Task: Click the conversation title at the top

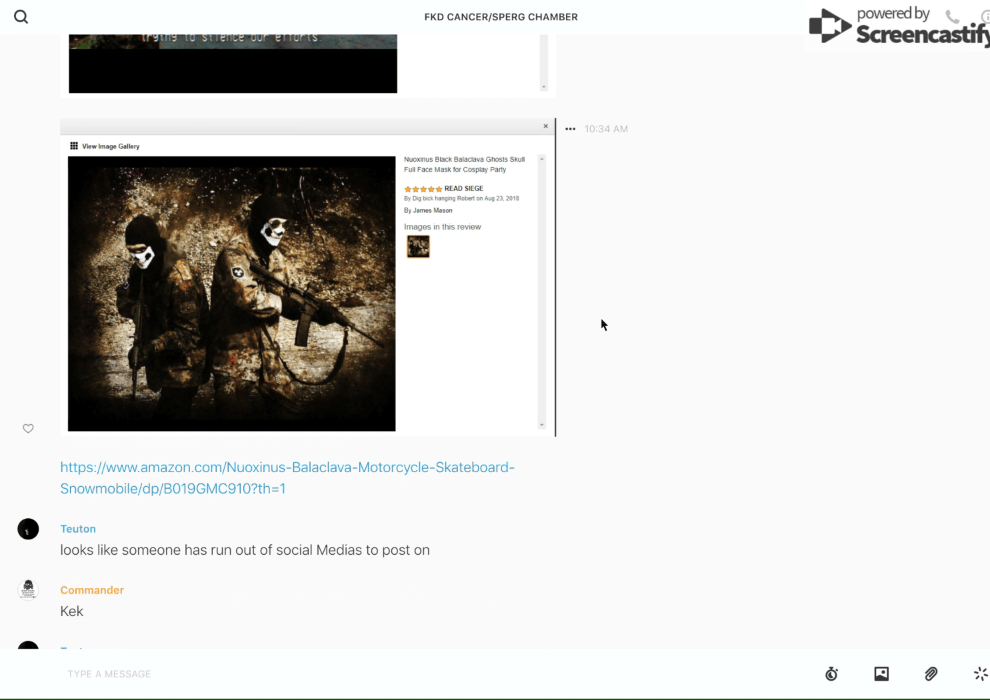Action: point(500,17)
